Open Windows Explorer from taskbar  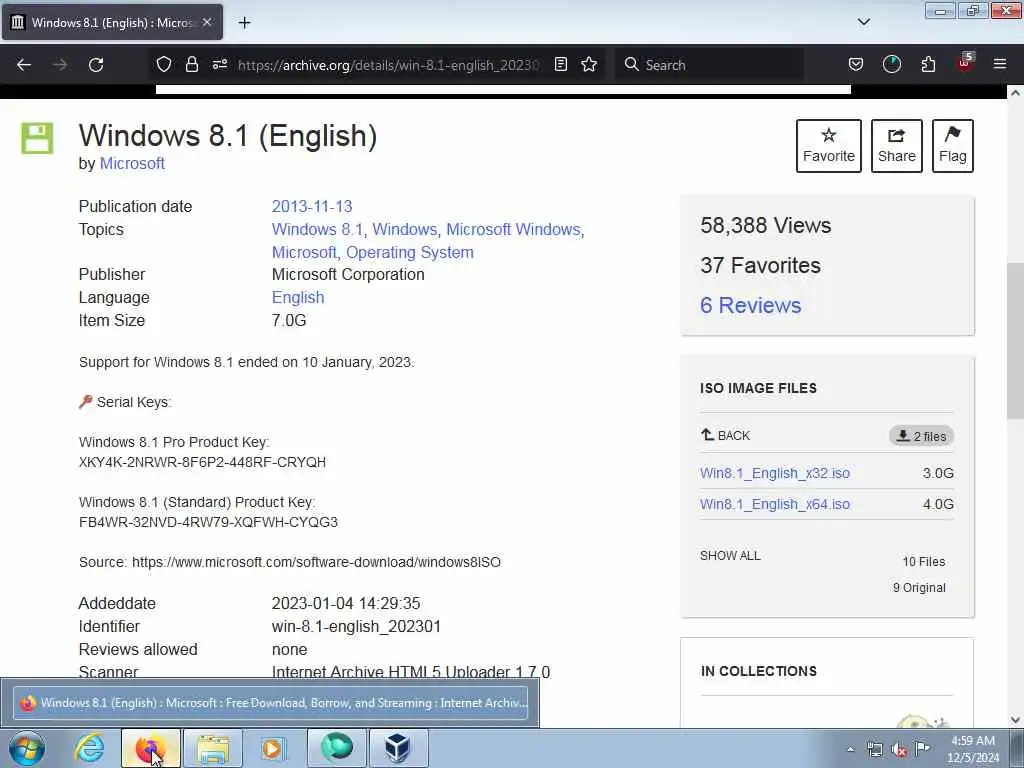(213, 748)
